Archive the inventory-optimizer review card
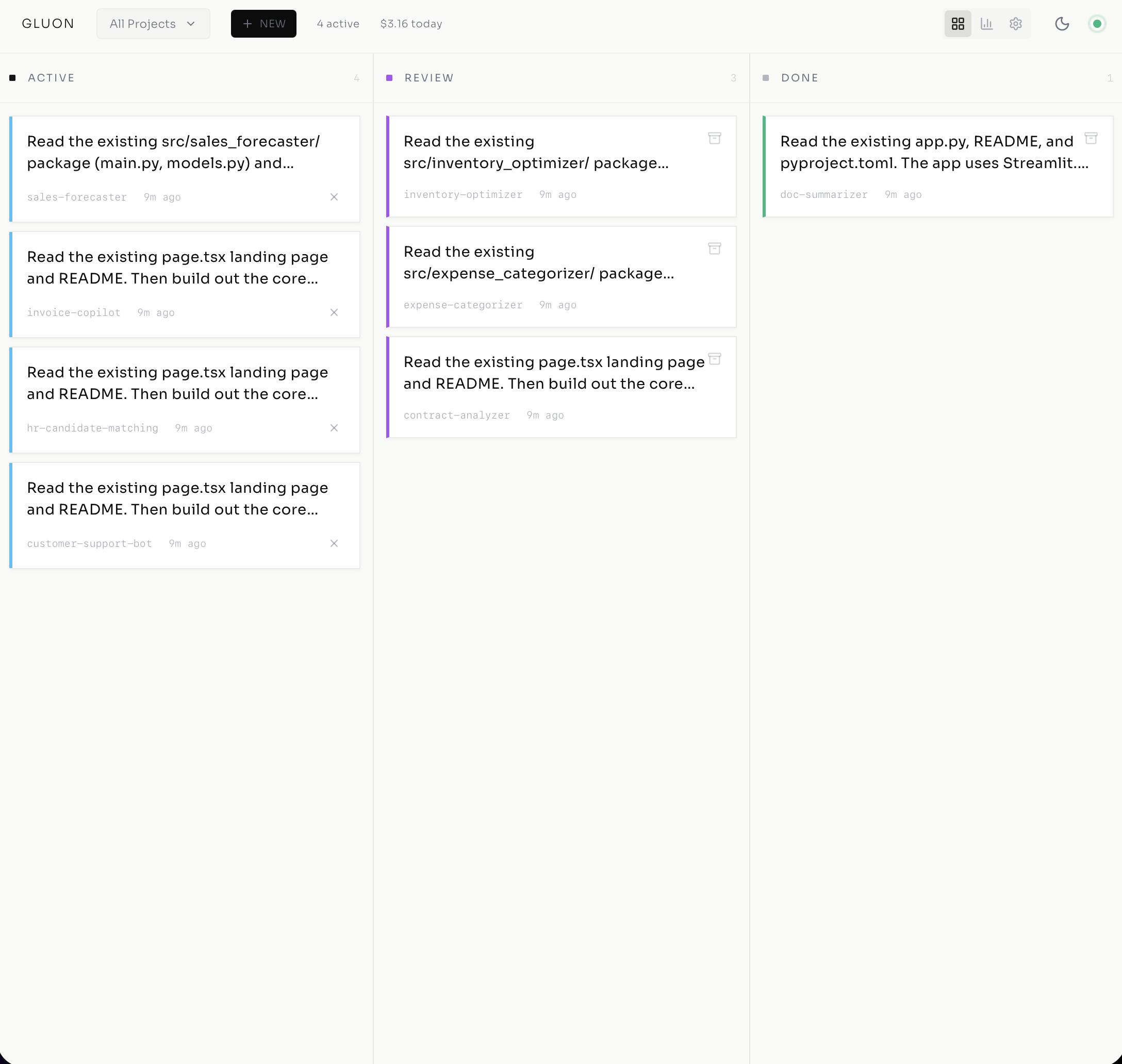 tap(715, 138)
